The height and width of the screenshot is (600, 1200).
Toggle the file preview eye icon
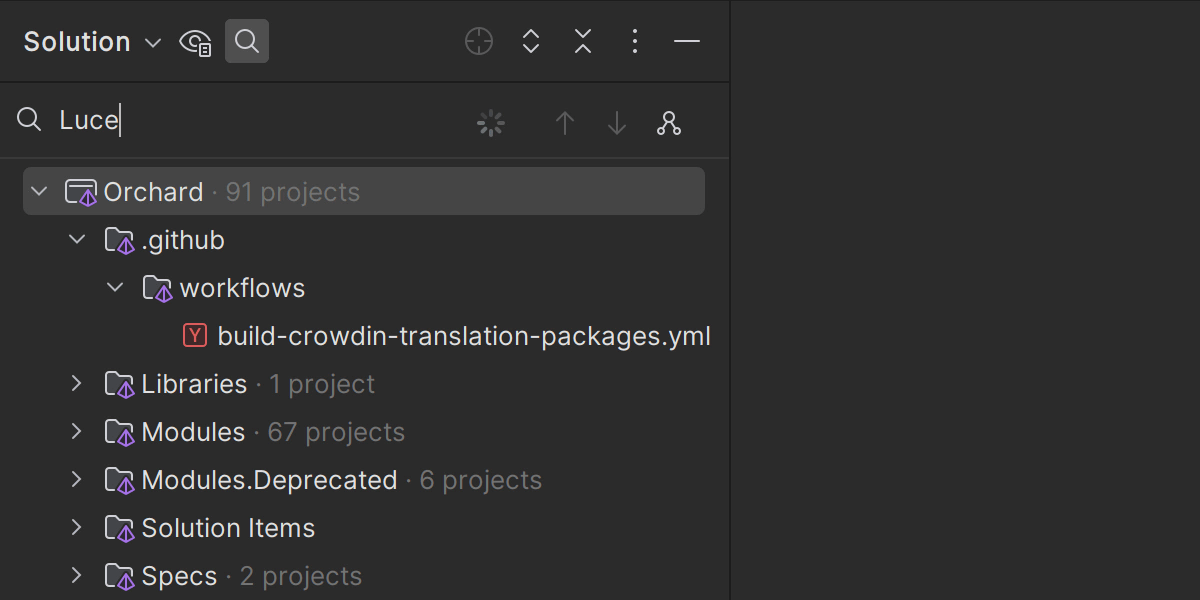[x=194, y=42]
